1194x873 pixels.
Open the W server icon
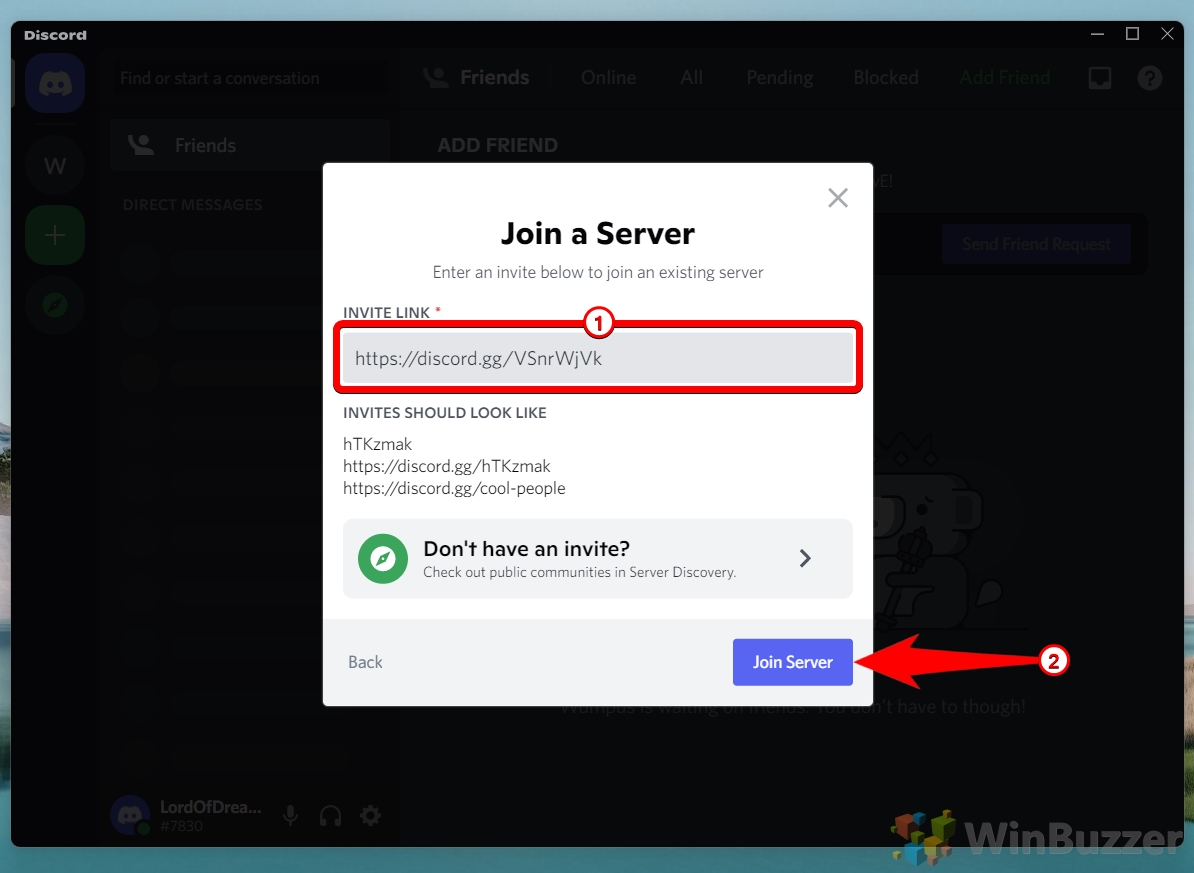coord(55,166)
